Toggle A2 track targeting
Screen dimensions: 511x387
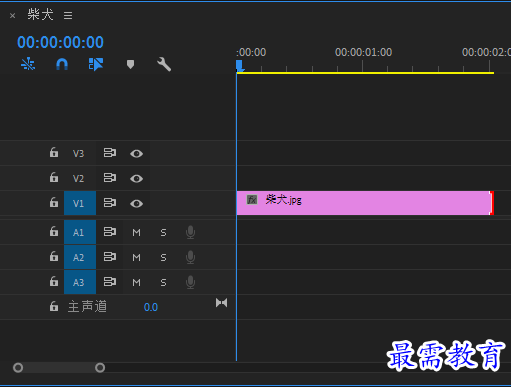coord(80,257)
